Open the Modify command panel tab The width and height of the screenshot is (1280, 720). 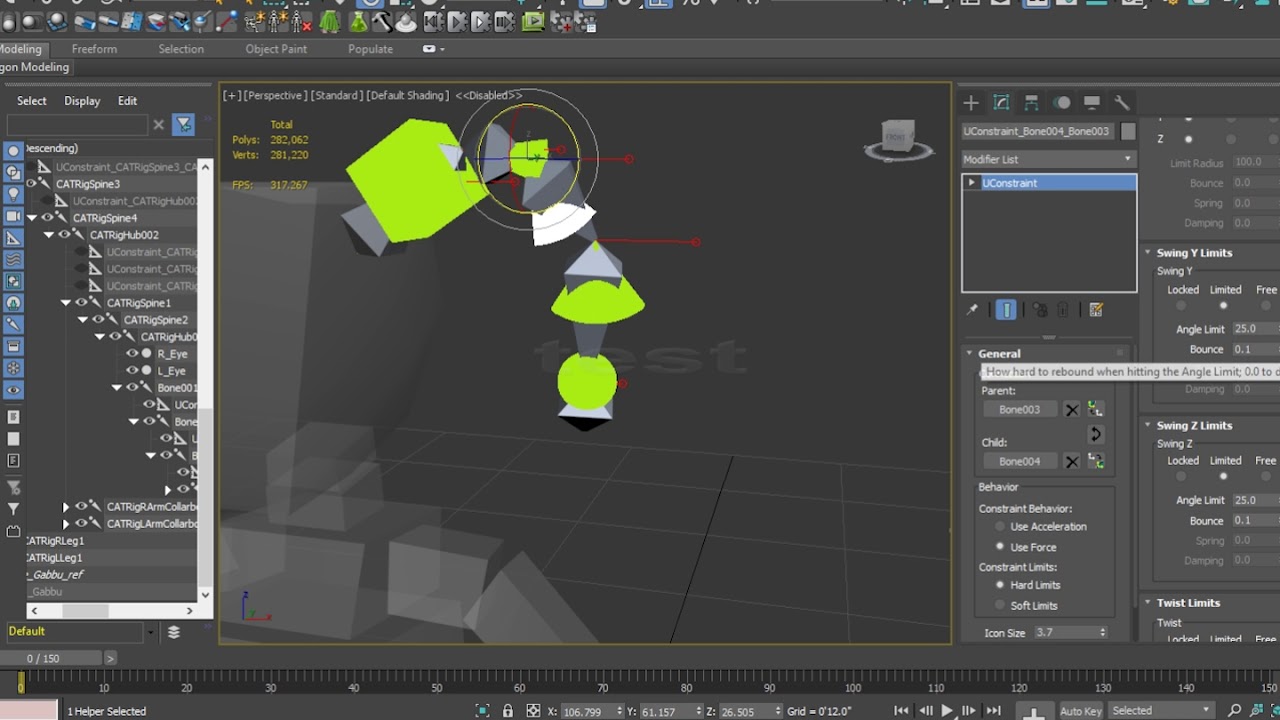[1001, 103]
